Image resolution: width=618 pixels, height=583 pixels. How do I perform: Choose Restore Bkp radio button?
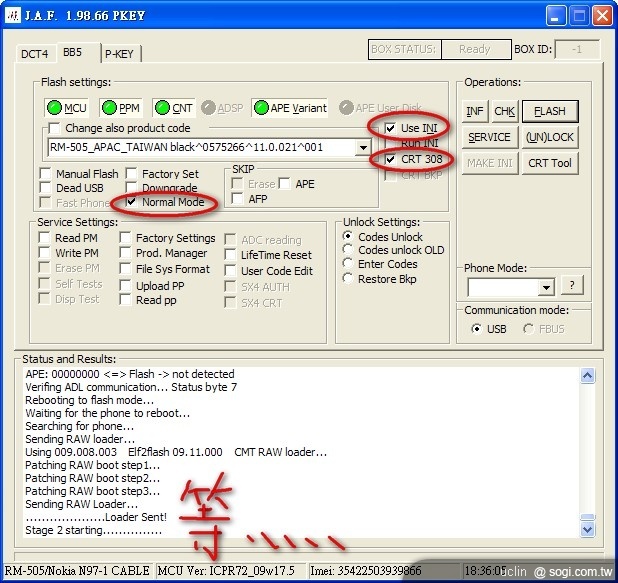click(348, 279)
